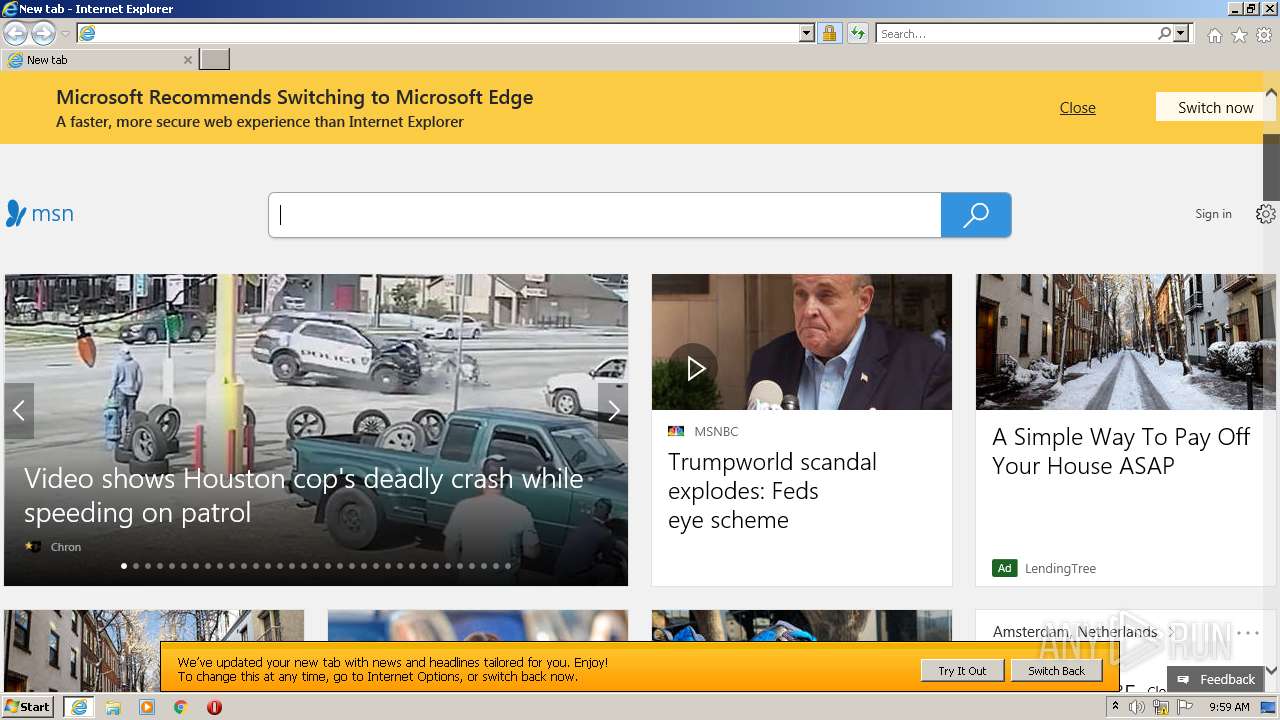Play the MSNBC Trumpworld video
The height and width of the screenshot is (720, 1280).
(x=694, y=368)
